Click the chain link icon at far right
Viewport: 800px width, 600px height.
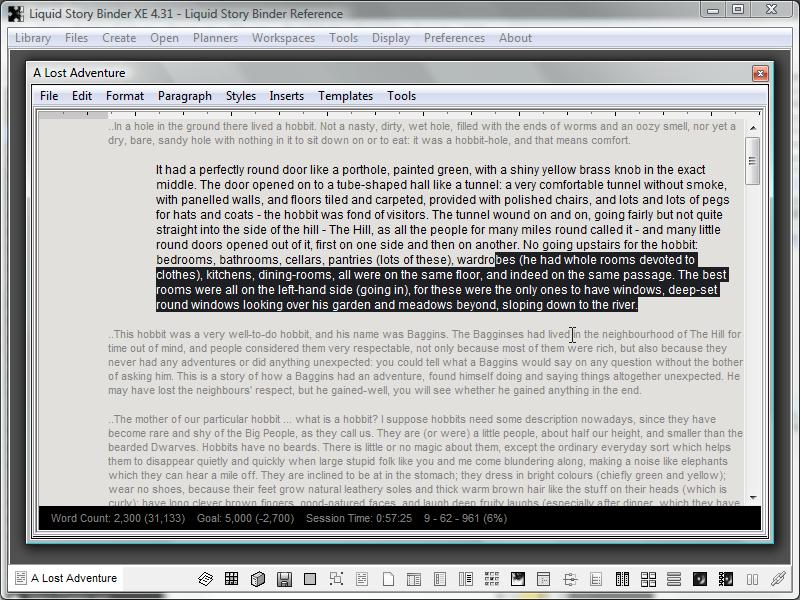pos(778,579)
